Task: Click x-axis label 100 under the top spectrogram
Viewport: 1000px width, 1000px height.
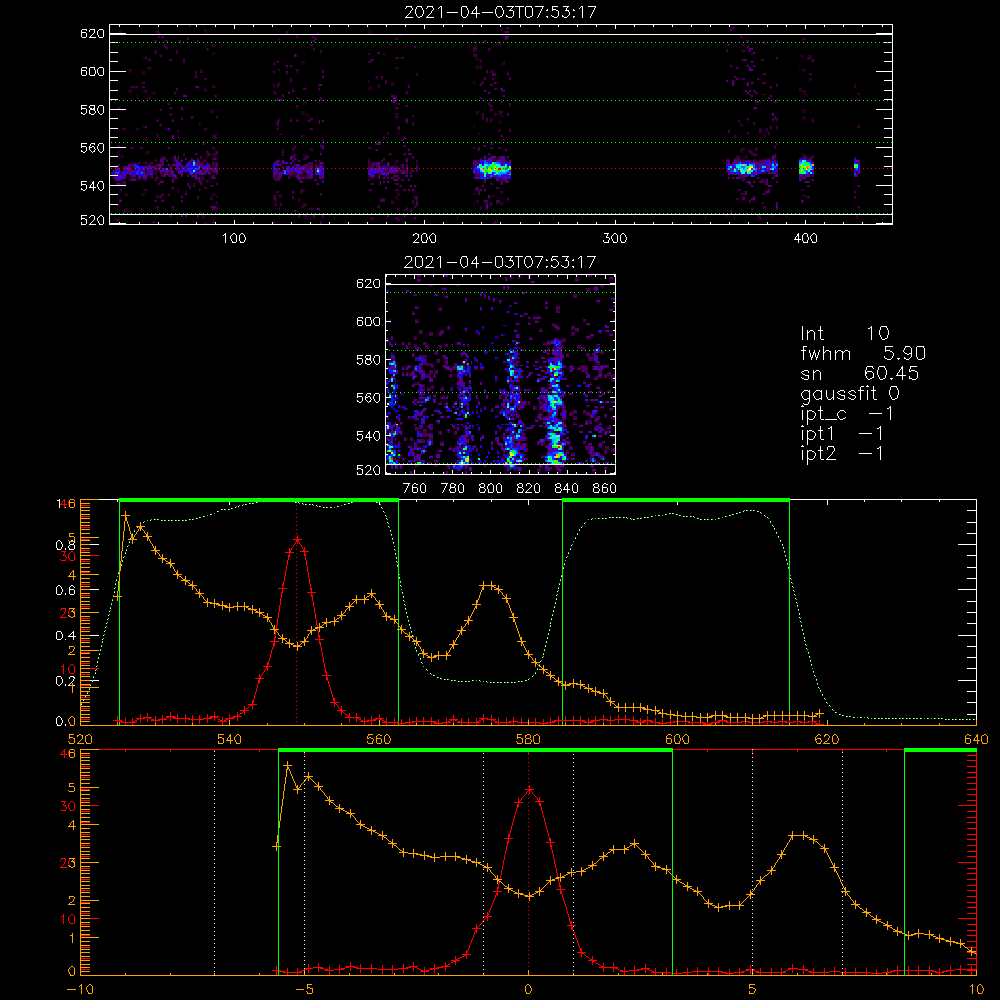Action: (x=234, y=239)
